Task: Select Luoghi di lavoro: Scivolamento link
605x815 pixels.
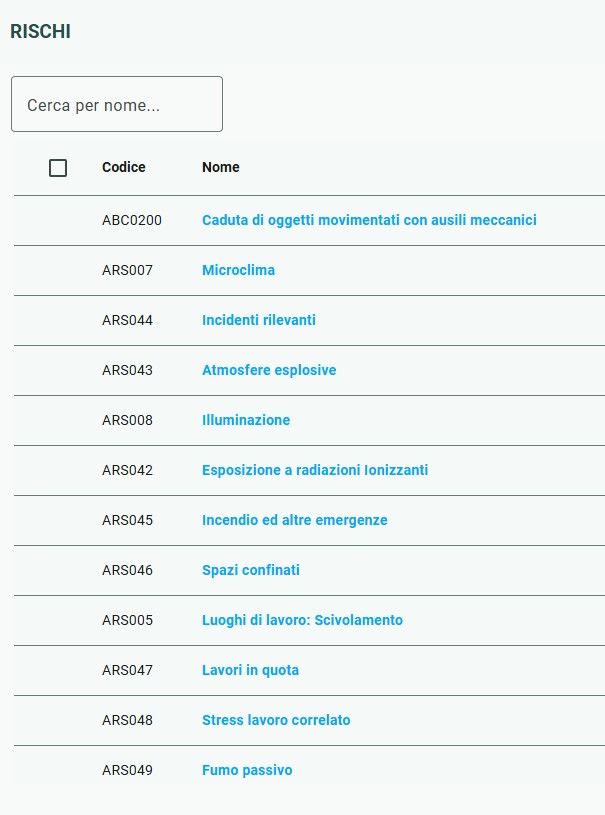Action: tap(302, 620)
